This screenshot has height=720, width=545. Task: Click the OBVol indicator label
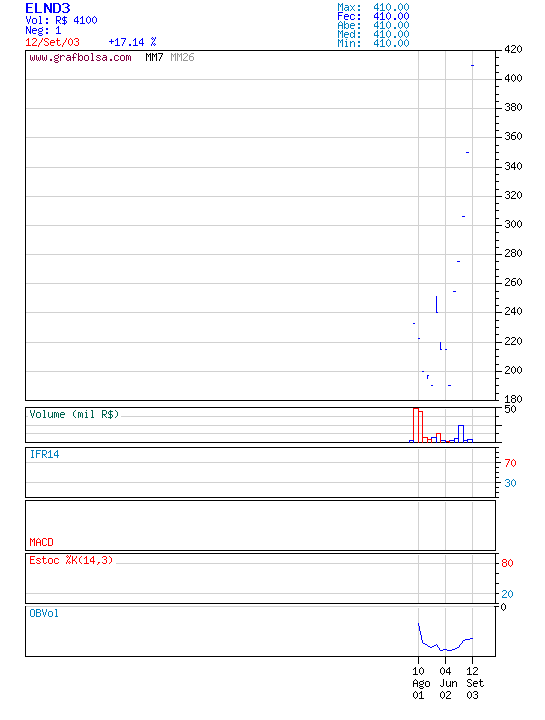[44, 613]
